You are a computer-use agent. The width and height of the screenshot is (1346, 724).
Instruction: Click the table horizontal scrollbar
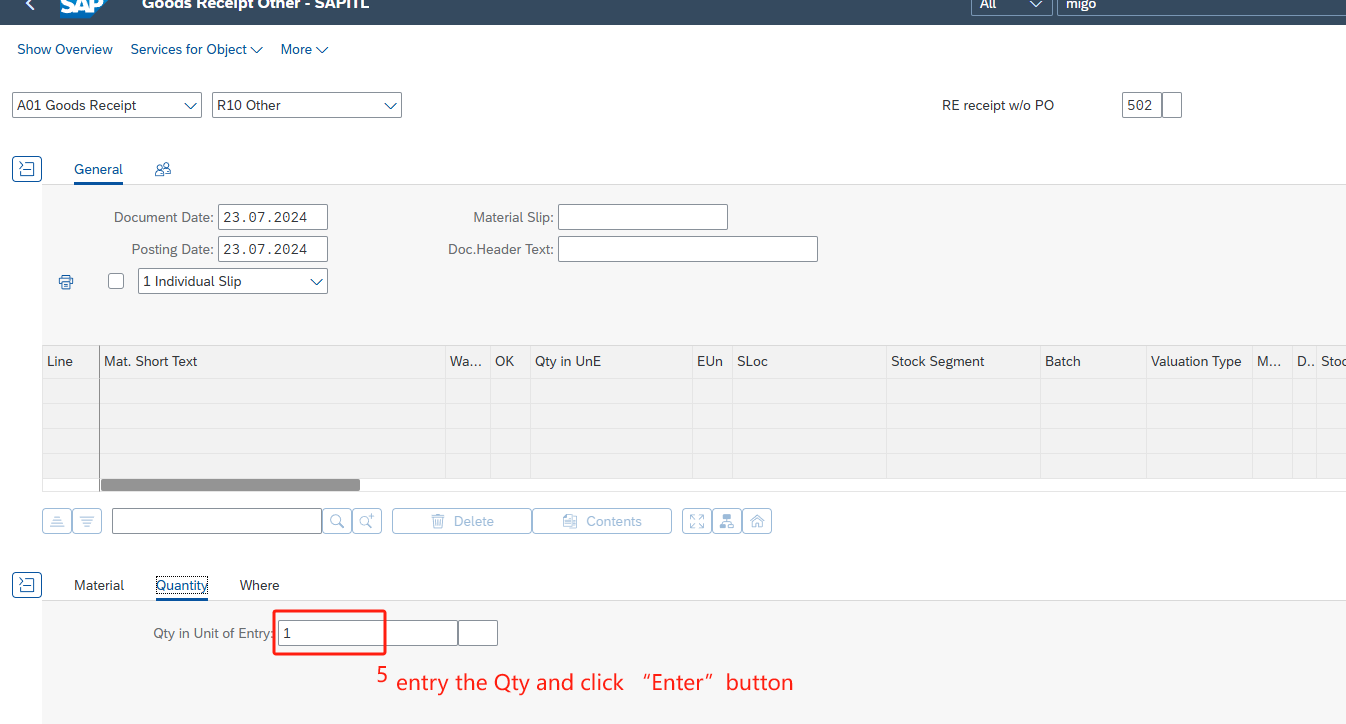pos(230,485)
